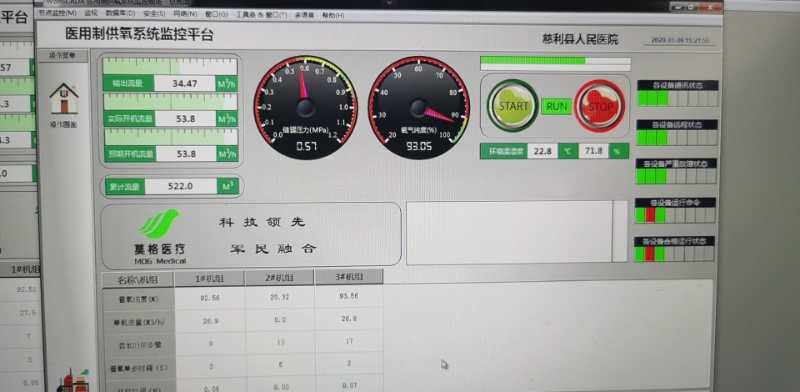The width and height of the screenshot is (800, 392).
Task: Click the 522.0 cumulative flow field
Action: (181, 186)
